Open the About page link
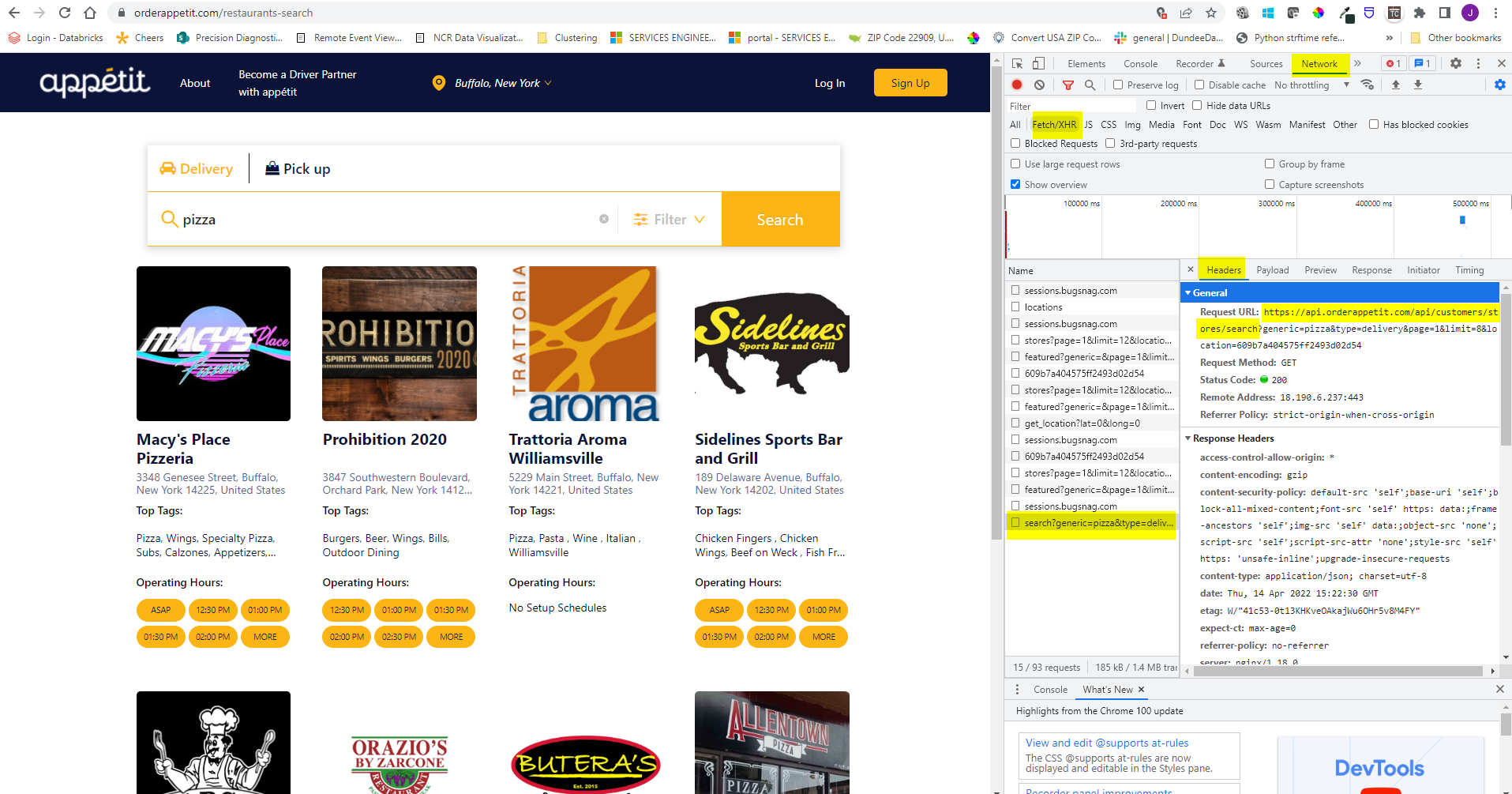This screenshot has height=794, width=1512. (195, 83)
